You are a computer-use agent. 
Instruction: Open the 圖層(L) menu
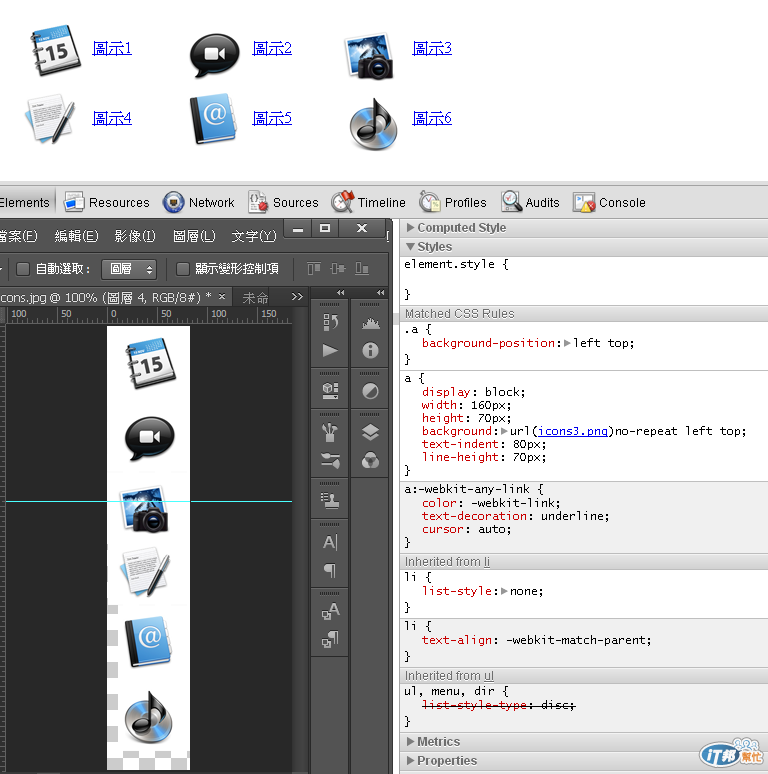(194, 236)
